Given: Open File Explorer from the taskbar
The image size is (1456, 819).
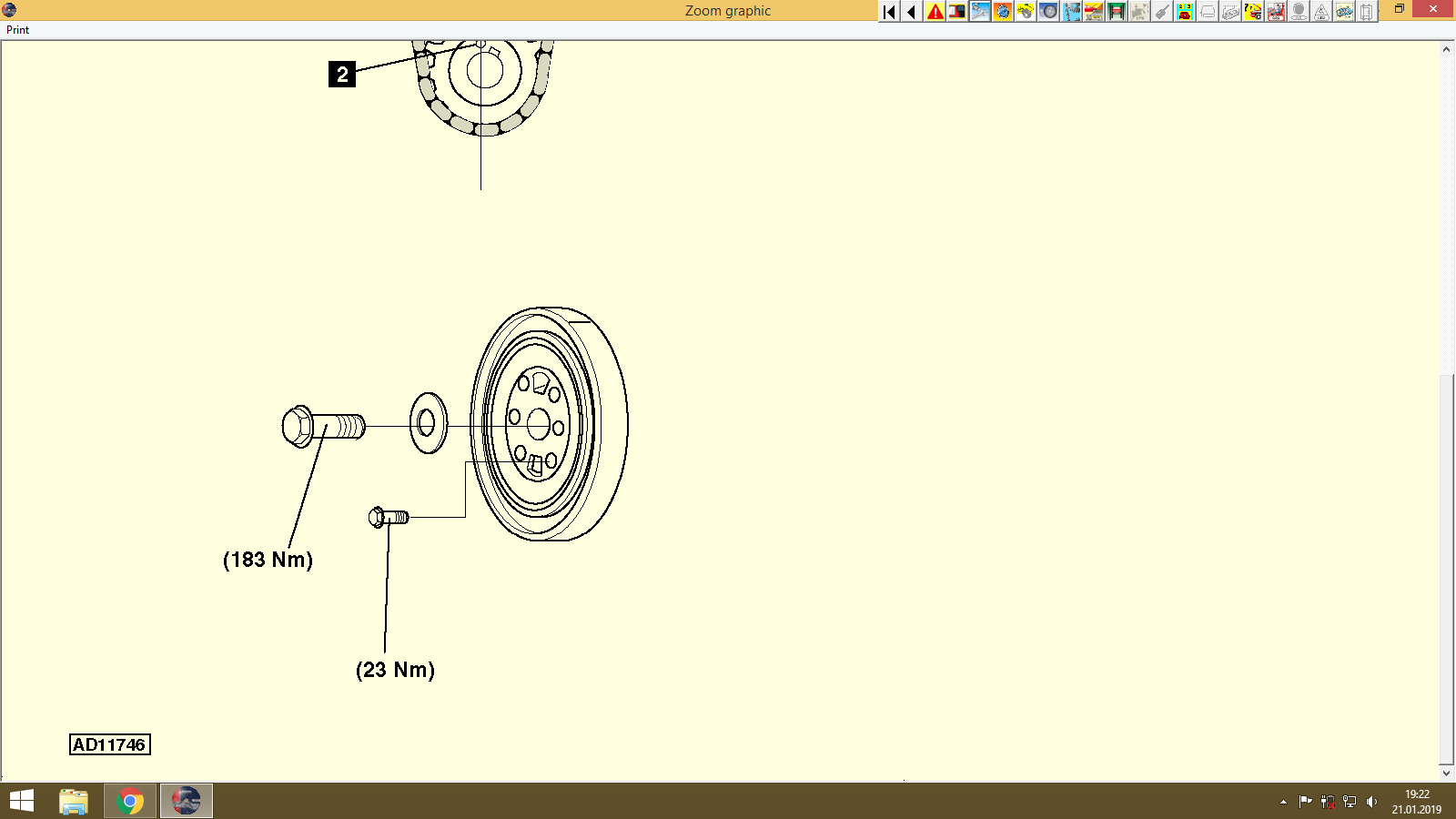Looking at the screenshot, I should pos(72,801).
